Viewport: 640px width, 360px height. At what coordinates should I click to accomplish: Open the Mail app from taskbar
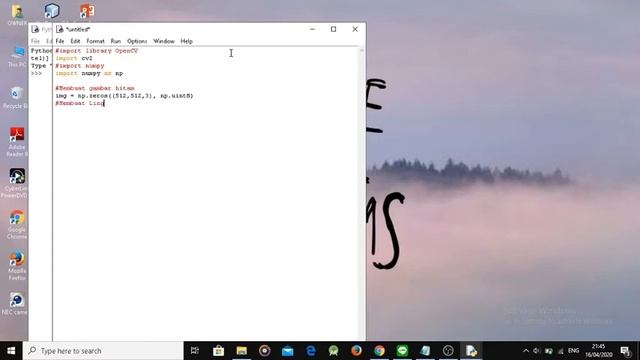tap(288, 351)
